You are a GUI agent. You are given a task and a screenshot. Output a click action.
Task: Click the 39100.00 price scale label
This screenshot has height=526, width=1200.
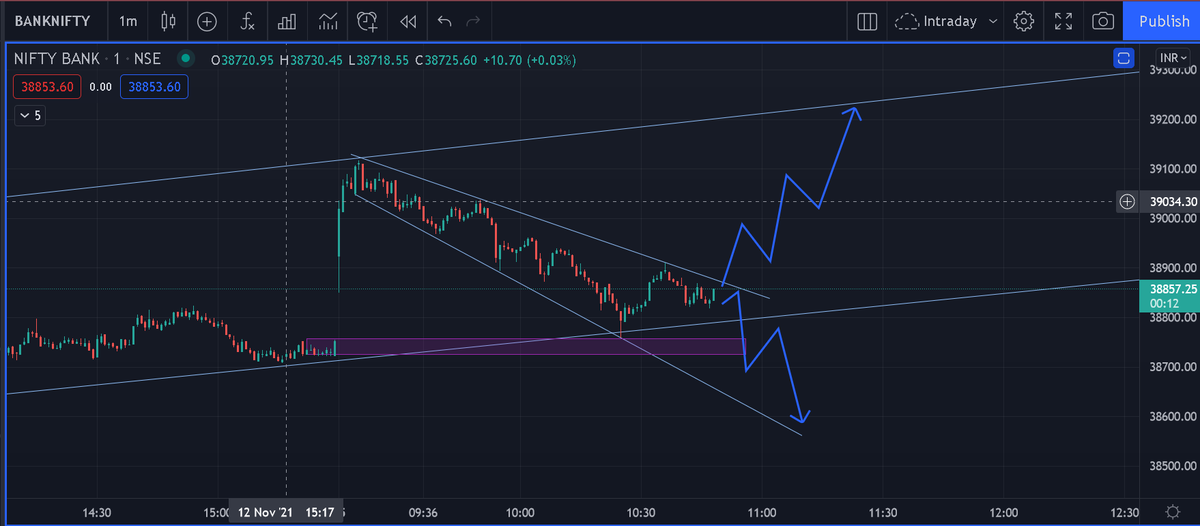[x=1173, y=169]
